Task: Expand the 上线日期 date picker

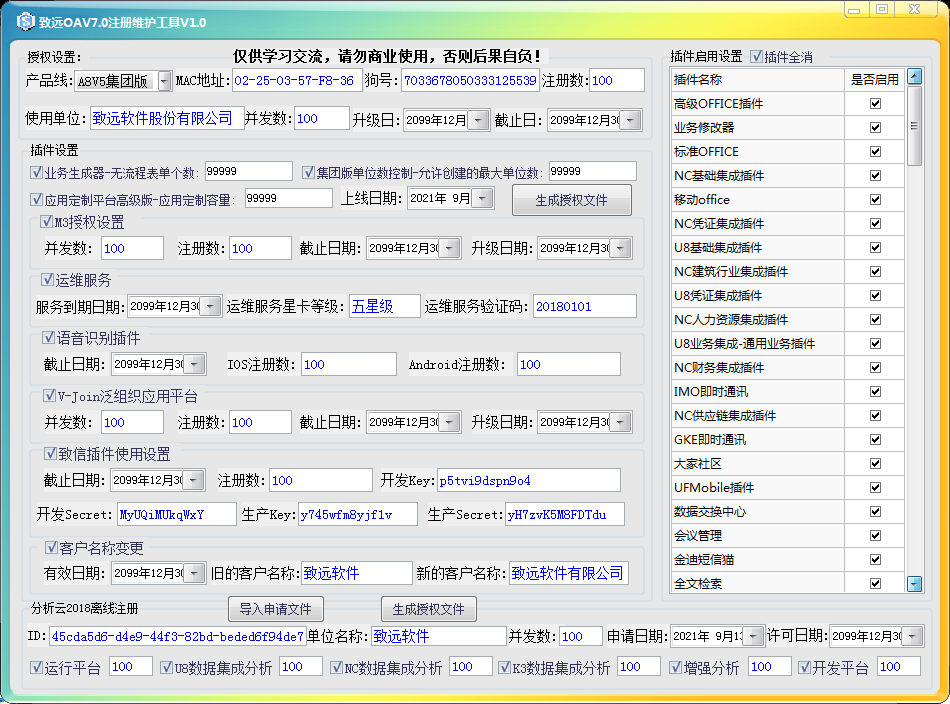Action: coord(482,198)
